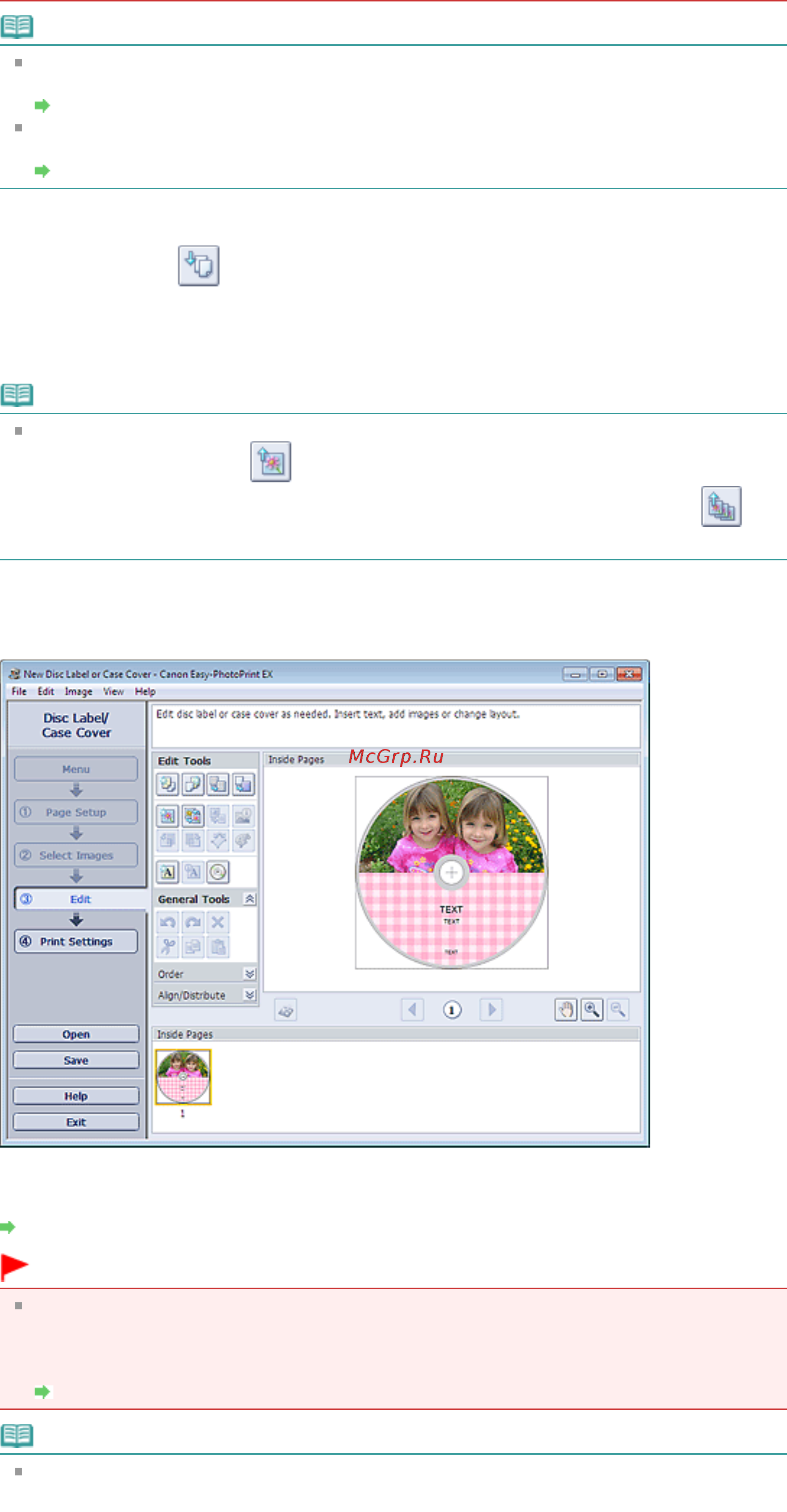This screenshot has height=1512, width=787.
Task: Click the greyed Correct/Enhance image icon
Action: [x=243, y=815]
